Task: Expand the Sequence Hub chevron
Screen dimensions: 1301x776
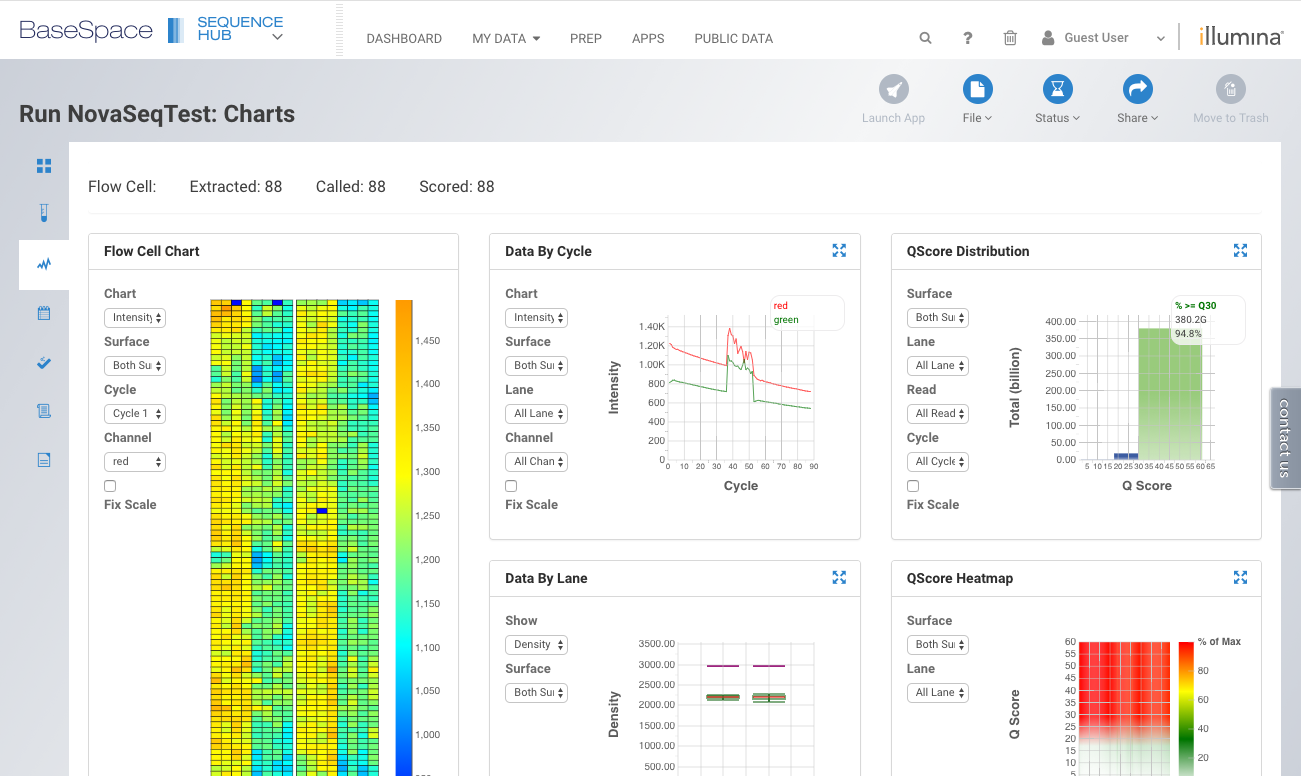Action: (x=277, y=37)
